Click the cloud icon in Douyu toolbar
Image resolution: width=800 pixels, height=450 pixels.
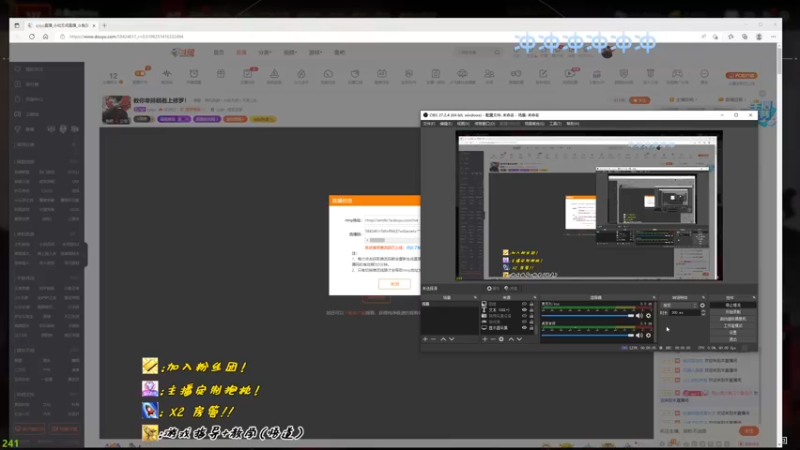pos(462,74)
